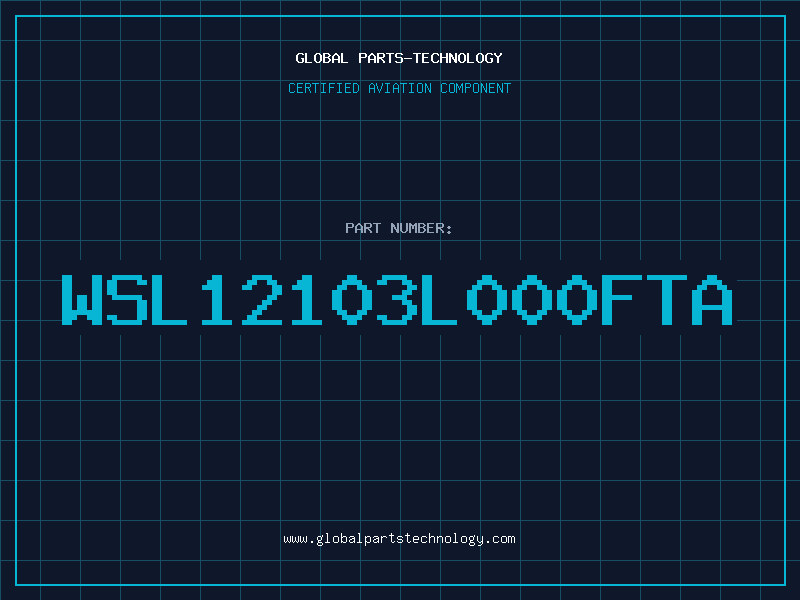Open www.globalpartstechnology.com link
Screen dimensions: 800x600
tap(399, 539)
